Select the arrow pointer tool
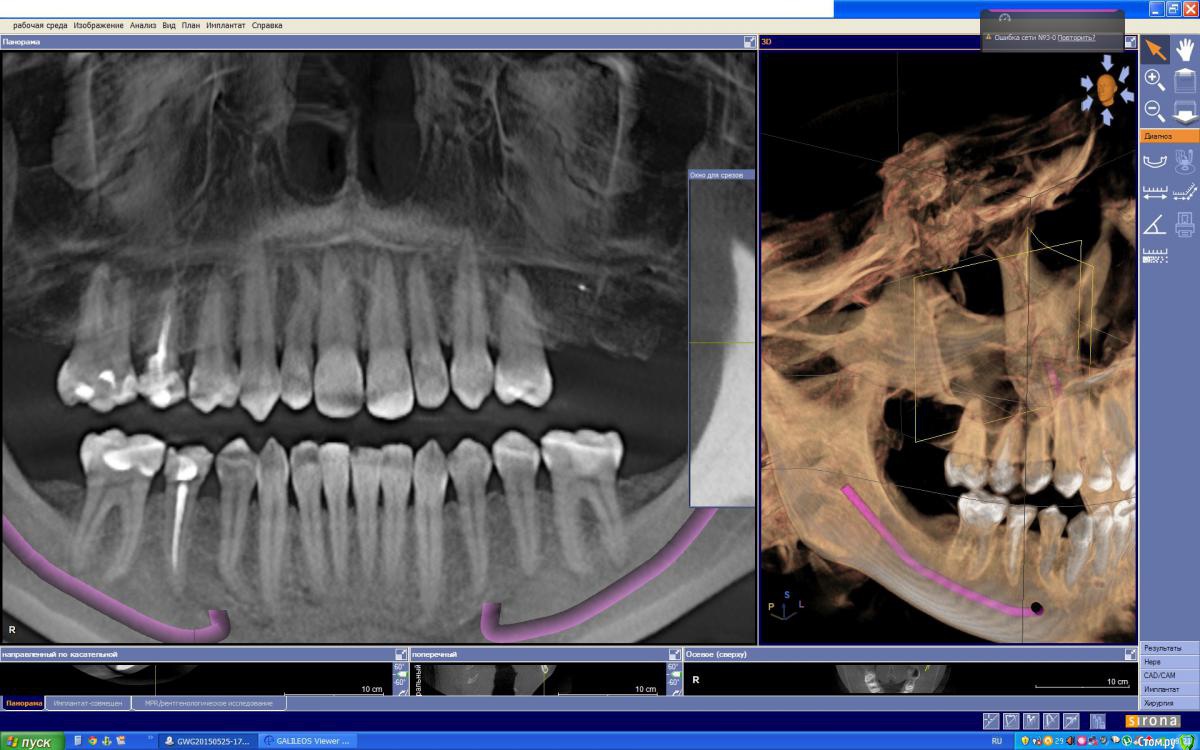Screen dimensions: 1200x750 click(x=1155, y=49)
